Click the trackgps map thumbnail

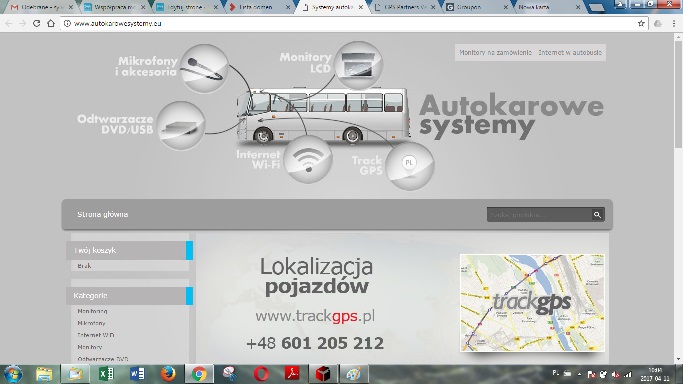tap(532, 303)
